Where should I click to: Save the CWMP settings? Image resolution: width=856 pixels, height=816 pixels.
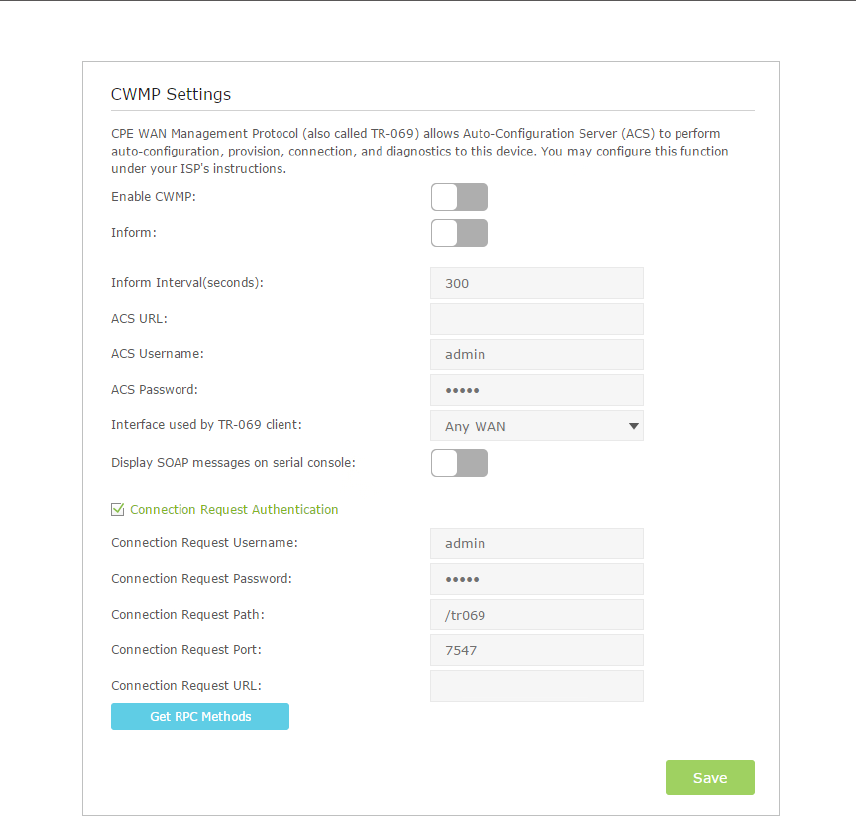pos(710,778)
